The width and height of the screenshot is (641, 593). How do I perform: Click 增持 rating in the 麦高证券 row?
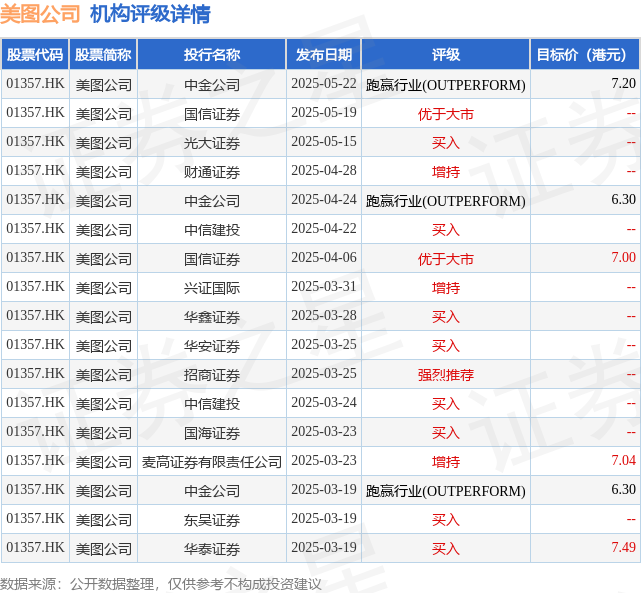tap(446, 462)
